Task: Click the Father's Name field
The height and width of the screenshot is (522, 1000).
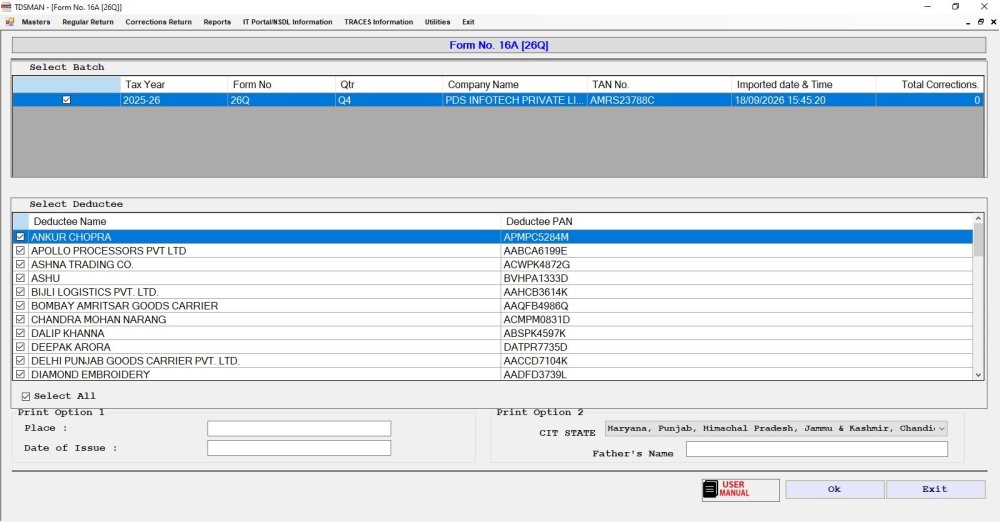Action: click(x=817, y=449)
